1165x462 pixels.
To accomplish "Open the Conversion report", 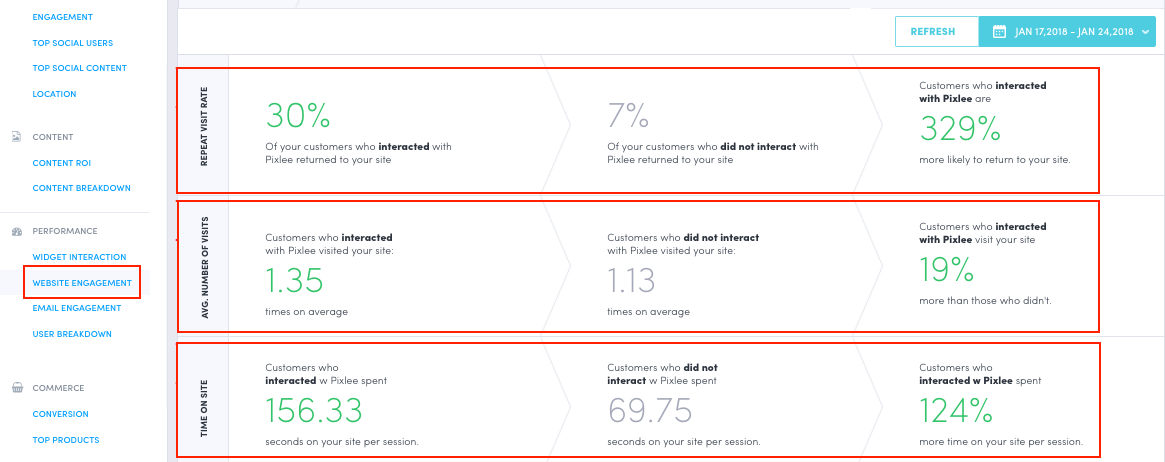I will tap(60, 414).
